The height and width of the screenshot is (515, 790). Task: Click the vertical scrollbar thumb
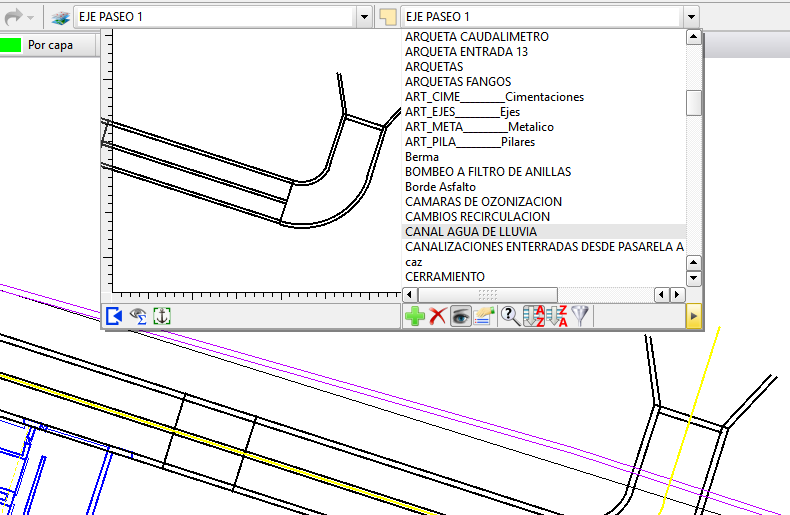coord(694,103)
